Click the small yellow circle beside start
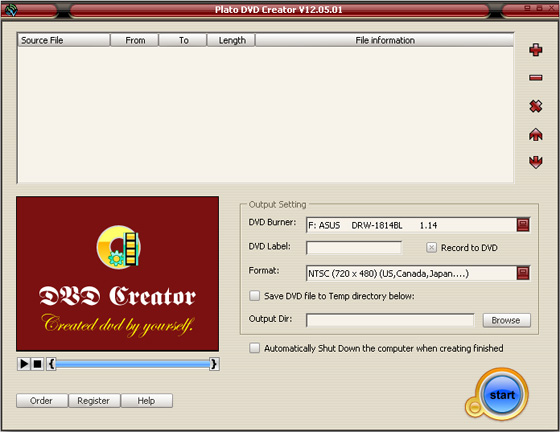 474,407
